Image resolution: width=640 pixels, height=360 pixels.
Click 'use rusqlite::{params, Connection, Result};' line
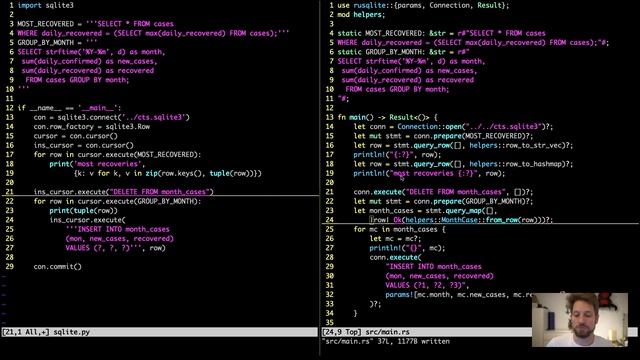click(x=423, y=5)
